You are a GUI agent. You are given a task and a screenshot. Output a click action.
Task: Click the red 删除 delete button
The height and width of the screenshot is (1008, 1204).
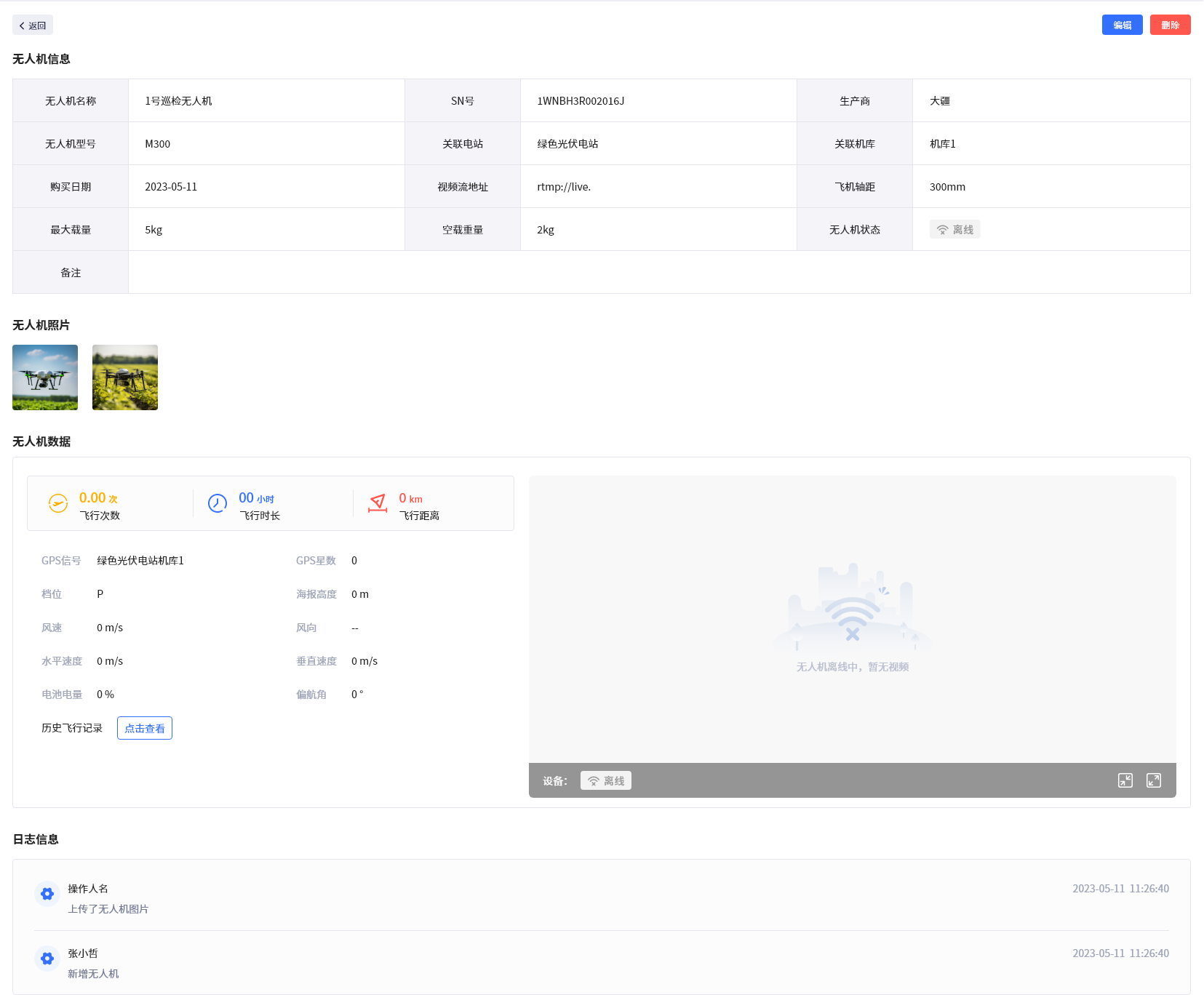tap(1170, 25)
